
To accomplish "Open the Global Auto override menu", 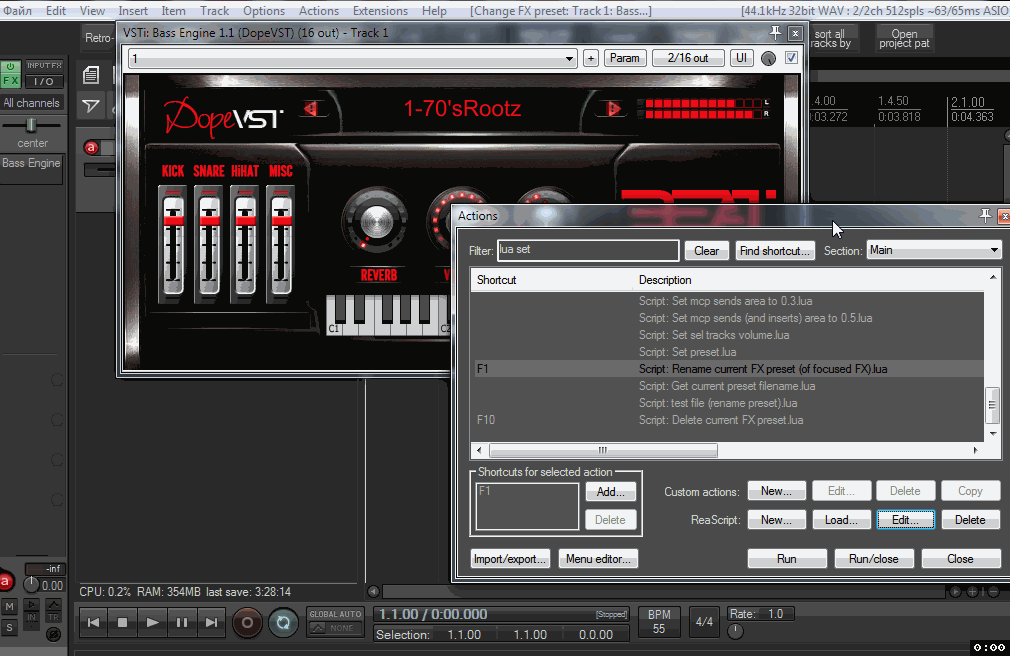I will [x=336, y=621].
